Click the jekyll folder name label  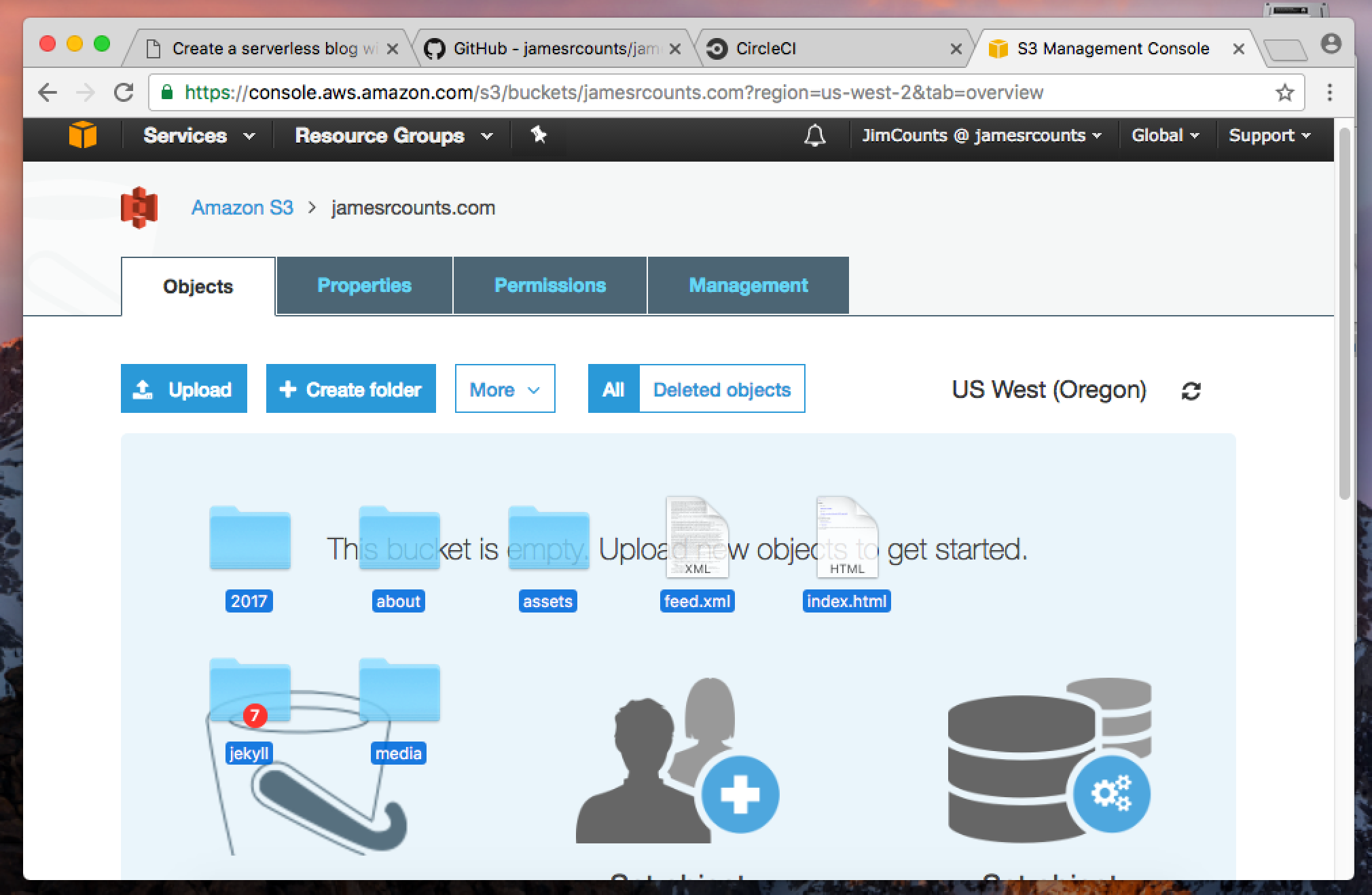[249, 753]
